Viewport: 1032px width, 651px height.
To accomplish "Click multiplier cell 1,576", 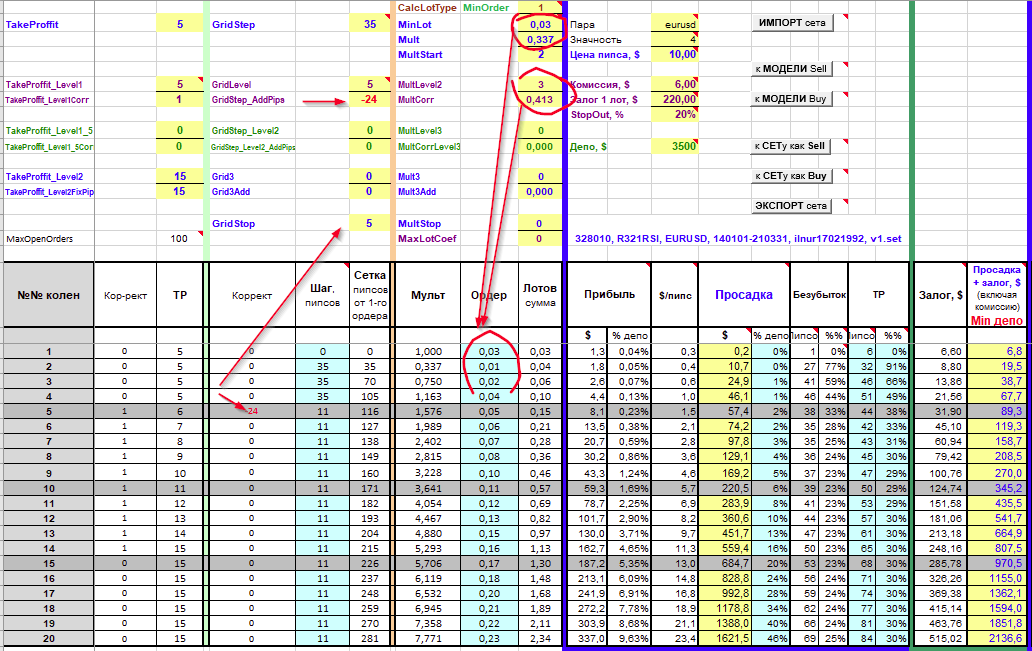I will 428,411.
